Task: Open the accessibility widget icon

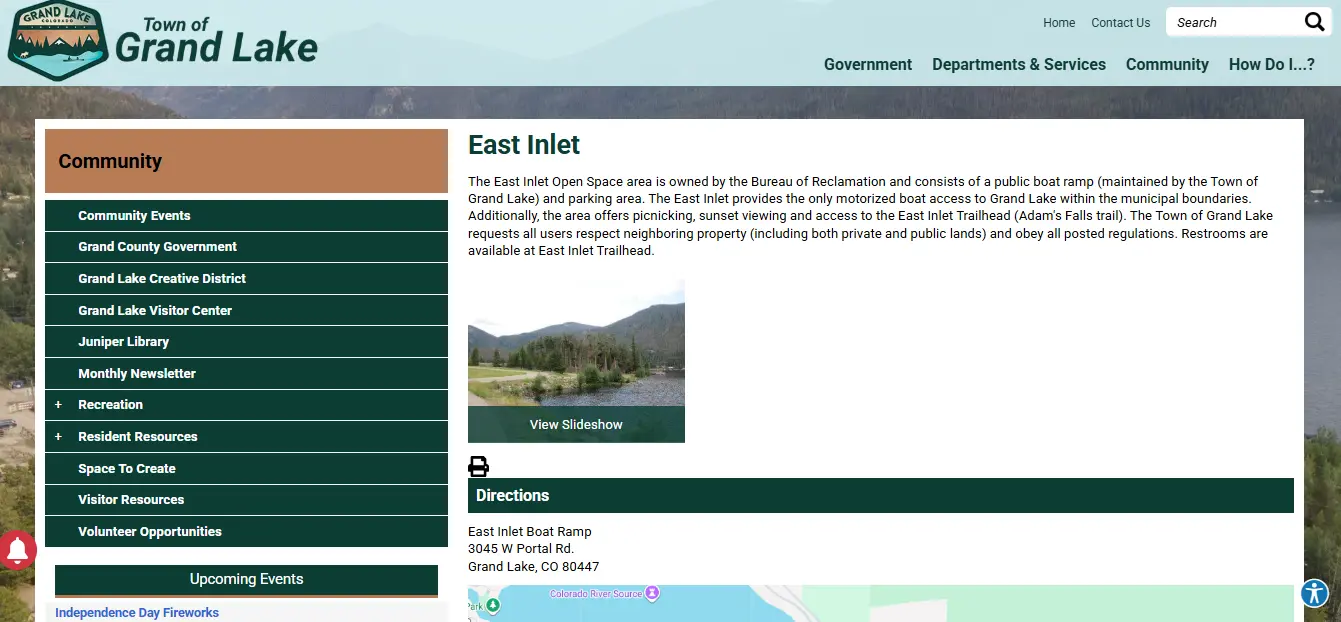Action: click(1314, 593)
